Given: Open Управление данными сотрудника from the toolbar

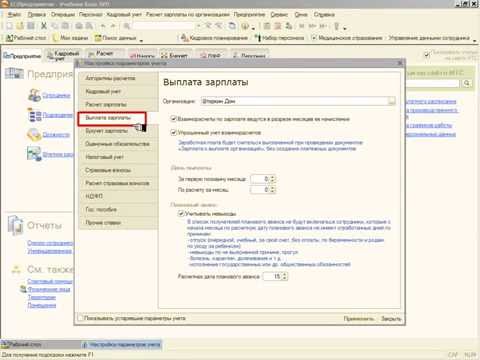Looking at the screenshot, I should click(429, 38).
